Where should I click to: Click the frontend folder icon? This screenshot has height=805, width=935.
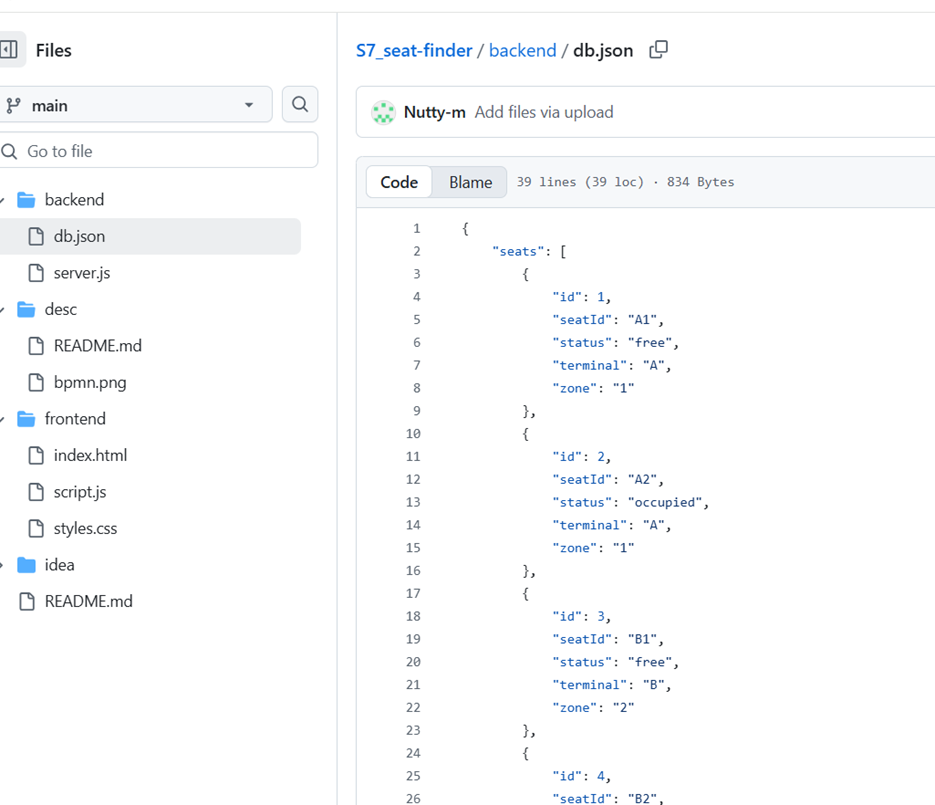tap(27, 419)
